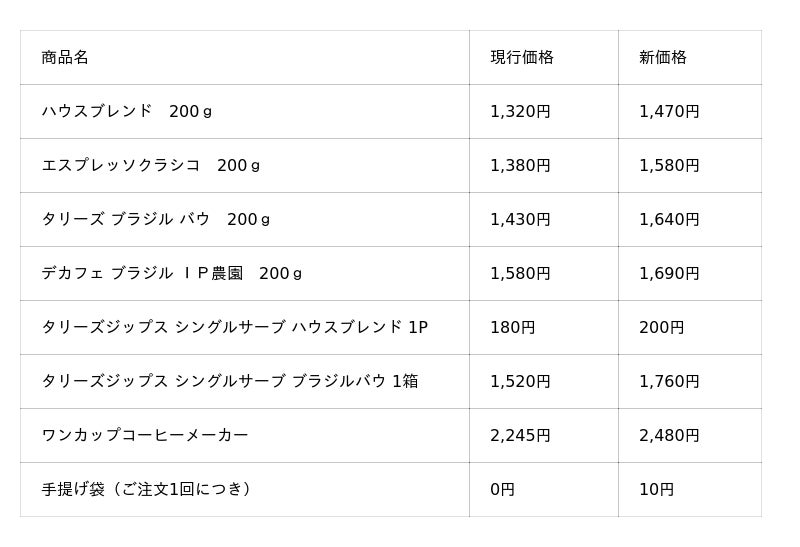Select the エスプレッソクラシコ 200g row name
Image resolution: width=800 pixels, height=547 pixels.
pyautogui.click(x=151, y=165)
